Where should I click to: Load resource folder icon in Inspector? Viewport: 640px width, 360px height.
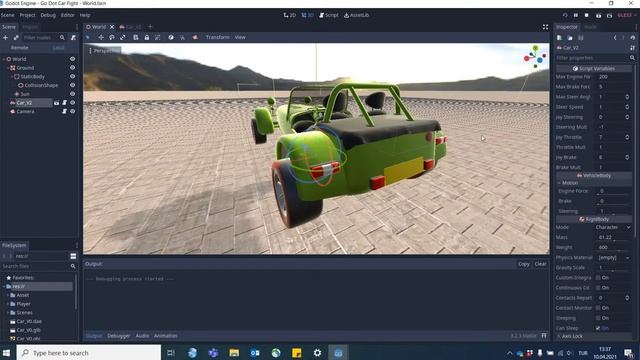[570, 38]
